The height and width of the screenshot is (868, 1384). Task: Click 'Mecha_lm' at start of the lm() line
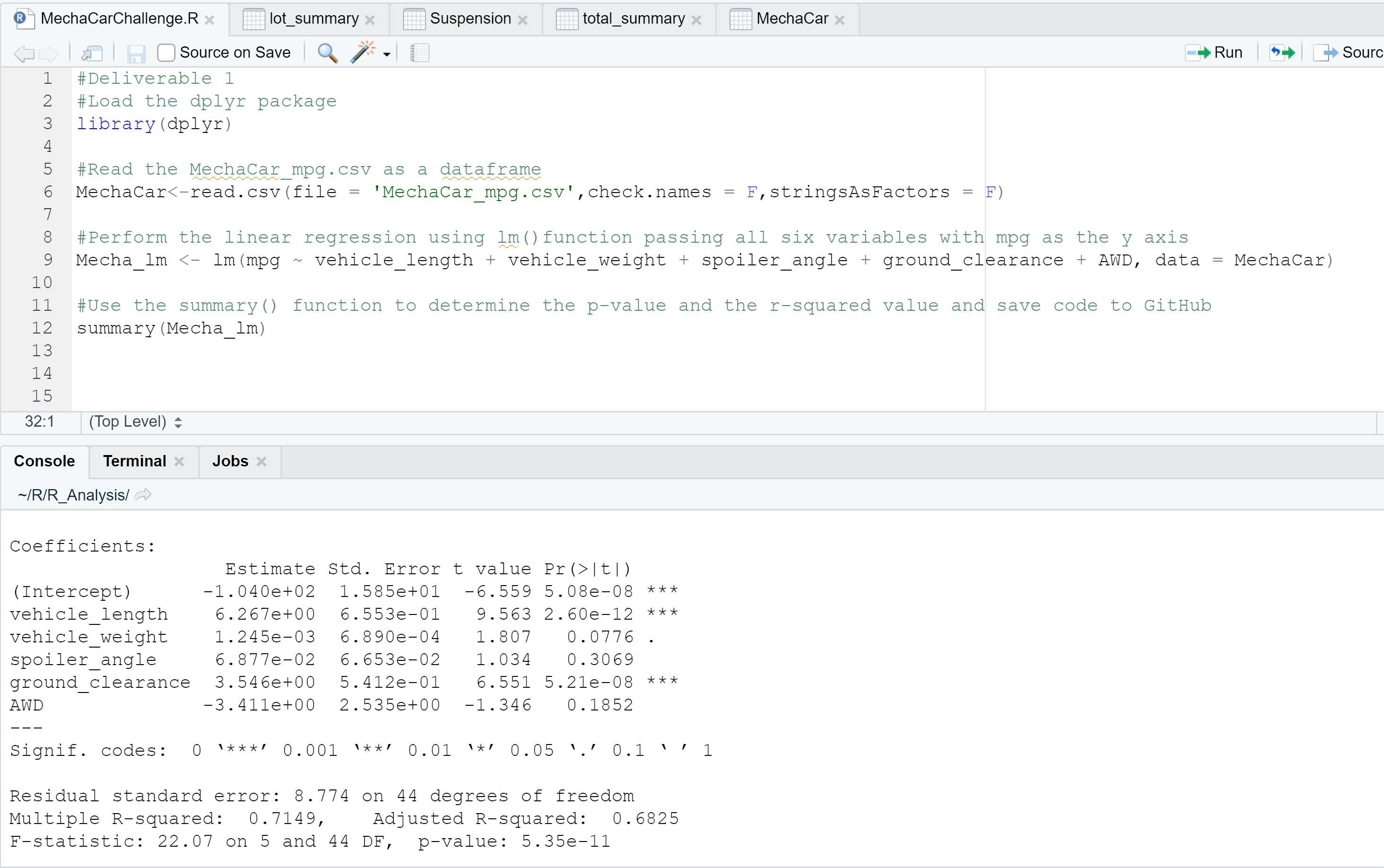[x=122, y=260]
